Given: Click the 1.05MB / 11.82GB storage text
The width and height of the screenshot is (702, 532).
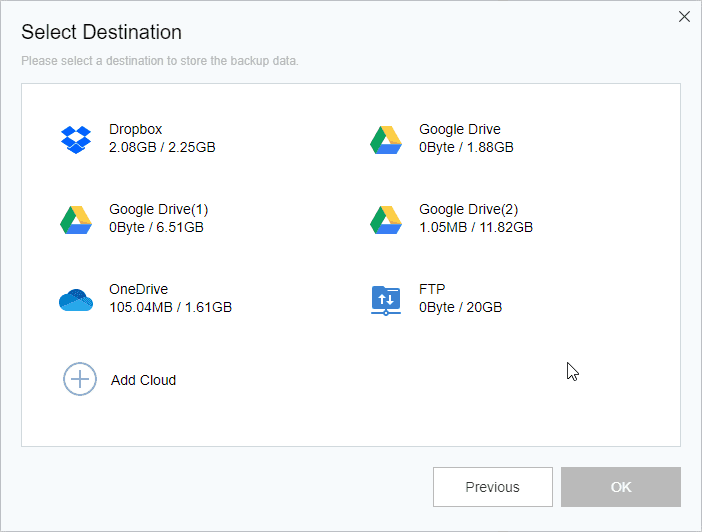Looking at the screenshot, I should 476,227.
